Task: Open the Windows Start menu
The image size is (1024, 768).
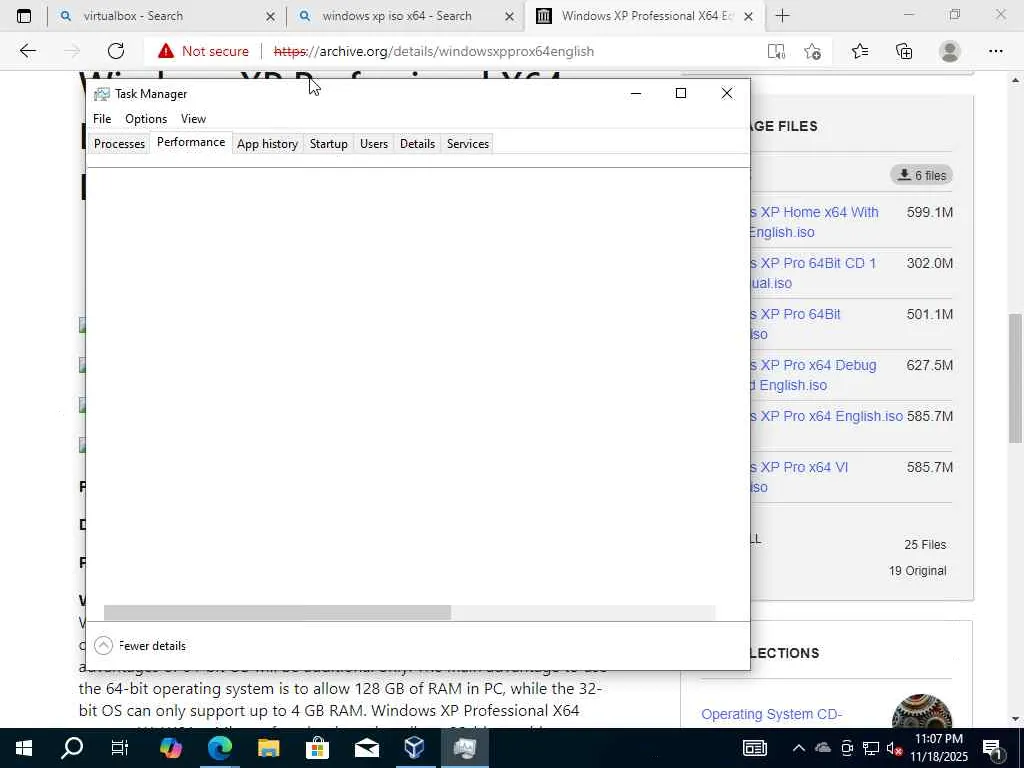Action: (24, 748)
